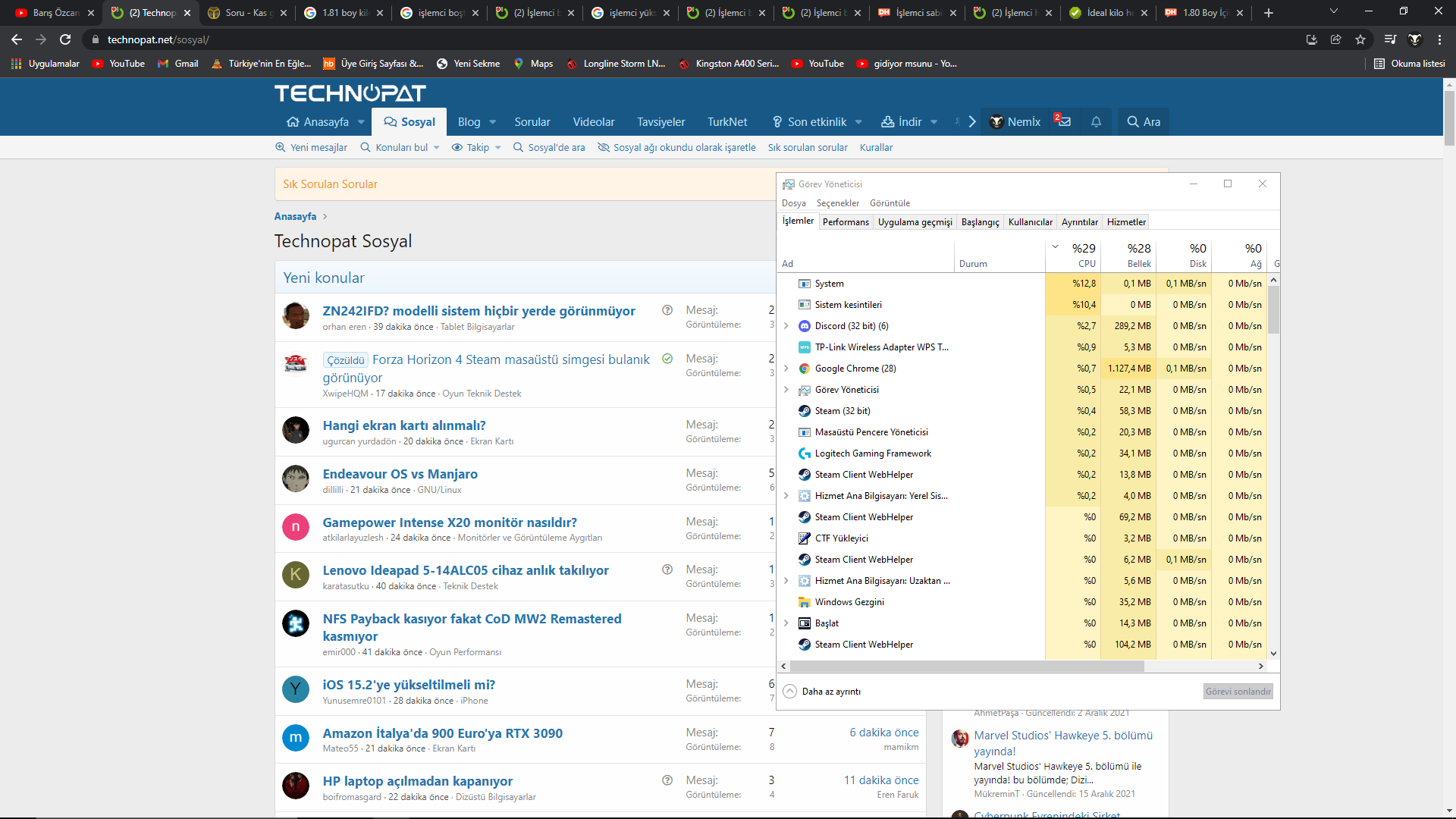The width and height of the screenshot is (1456, 819).
Task: Click the notification bell icon in navbar
Action: (1096, 122)
